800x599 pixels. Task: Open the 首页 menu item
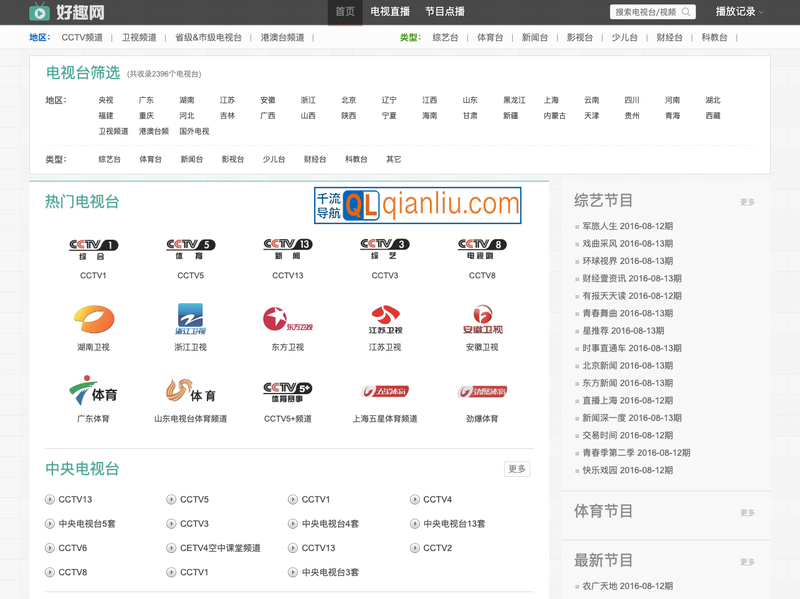pos(344,11)
